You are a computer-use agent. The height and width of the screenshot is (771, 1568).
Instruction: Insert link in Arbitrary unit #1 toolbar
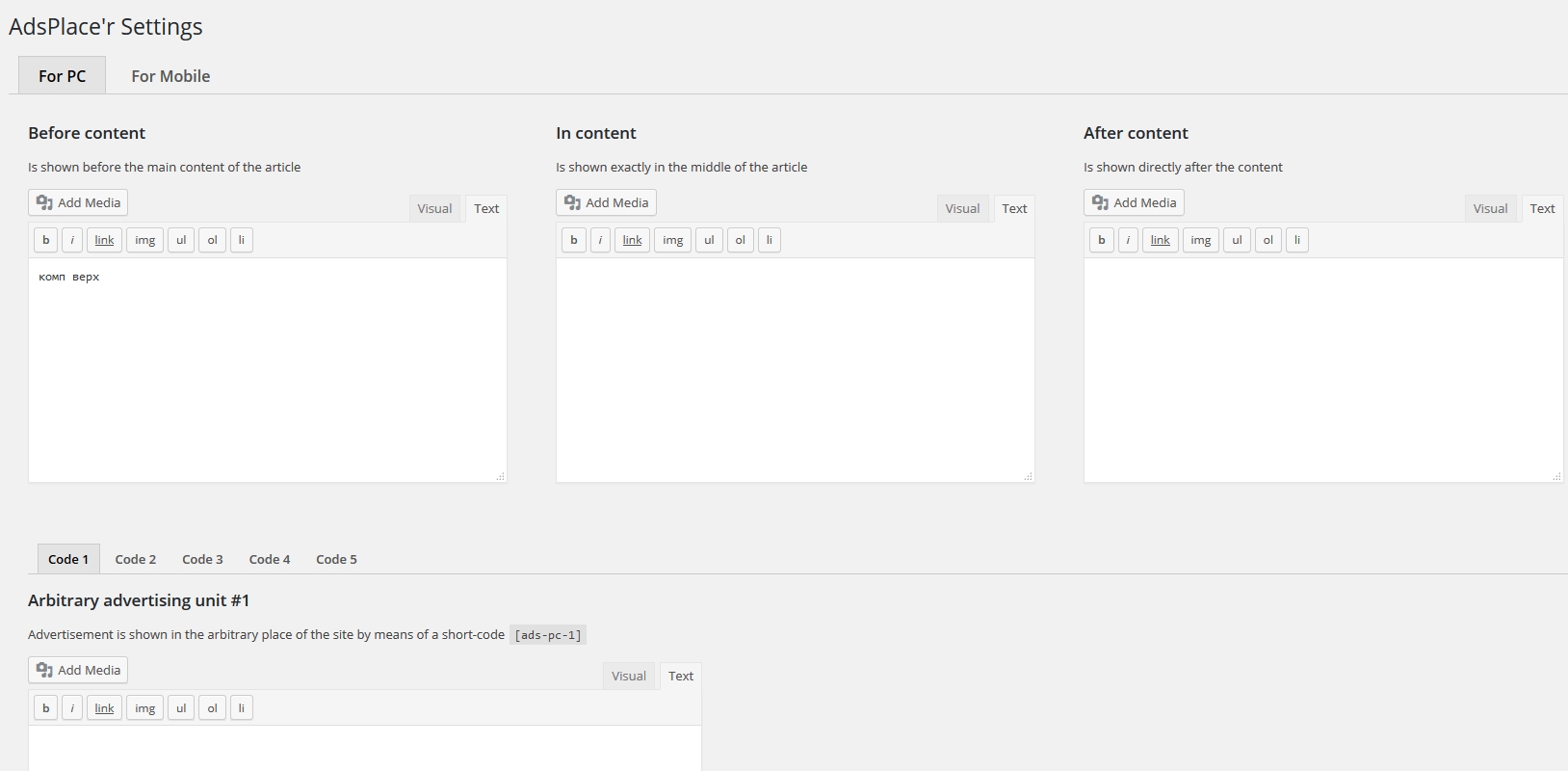[x=104, y=708]
